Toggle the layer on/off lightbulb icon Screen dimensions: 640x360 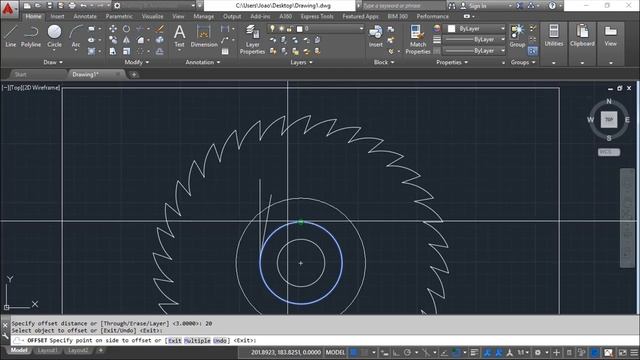point(272,29)
